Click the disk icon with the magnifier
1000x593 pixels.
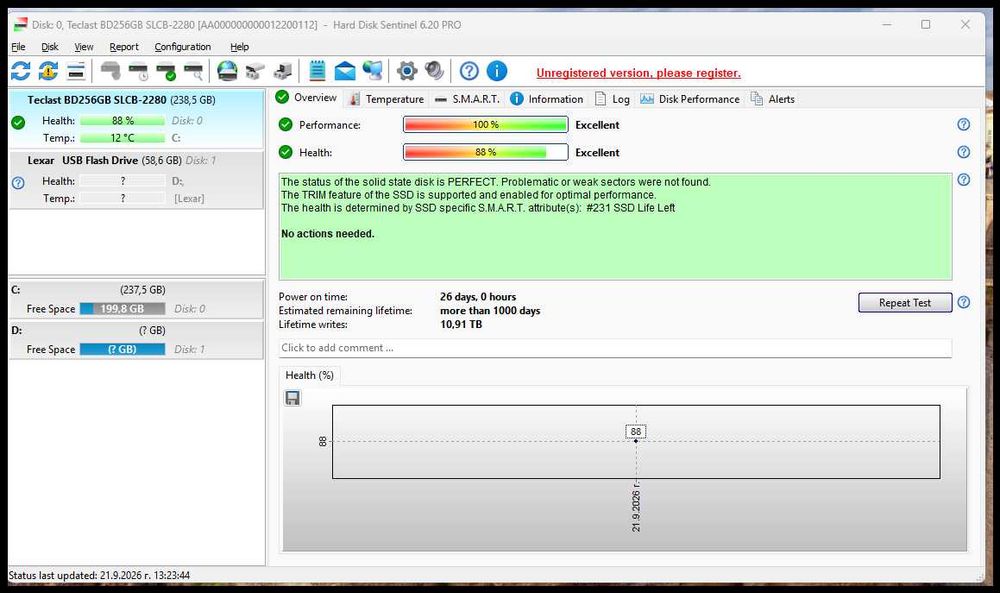tap(193, 71)
